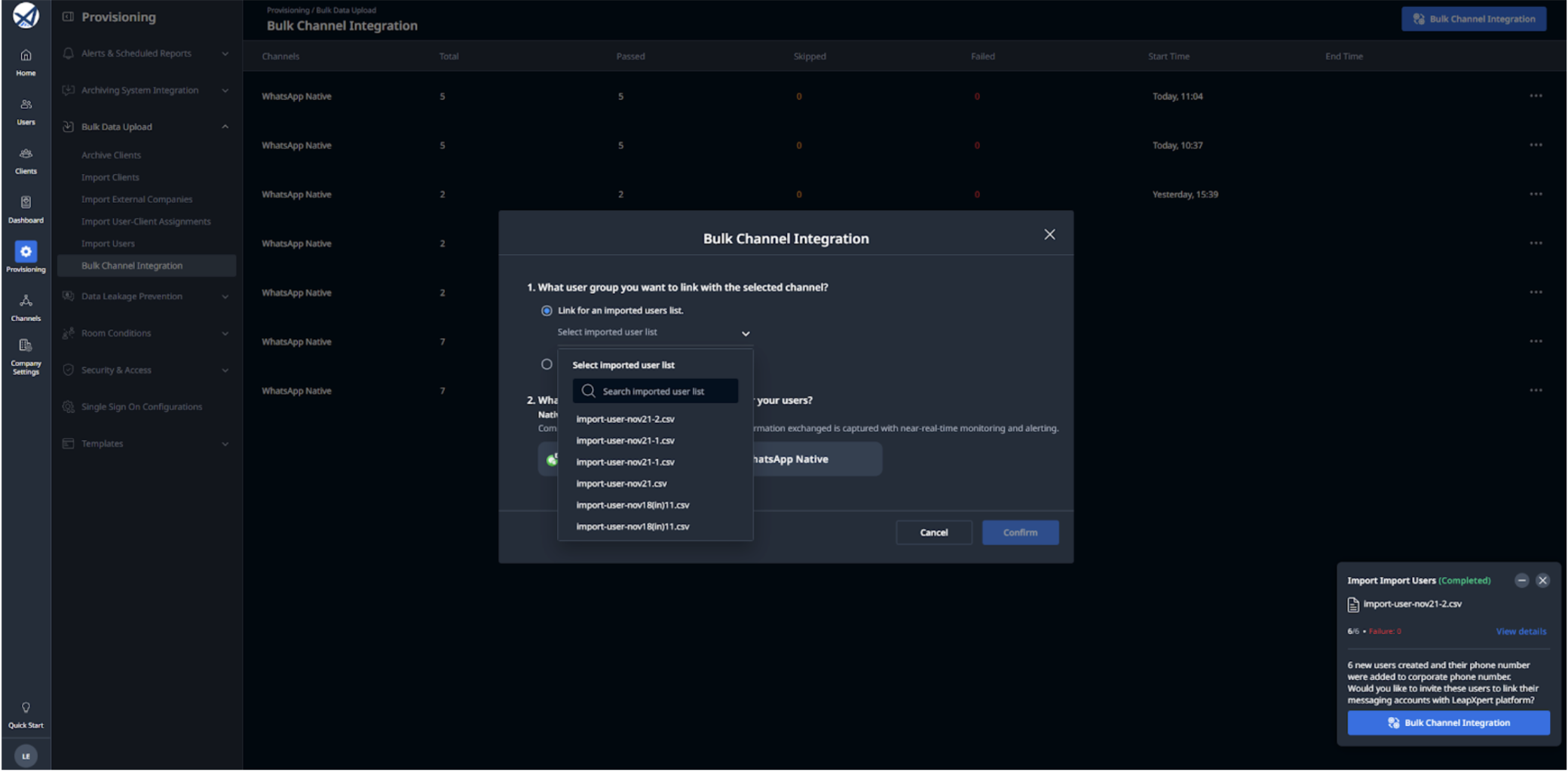
Task: Click the search magnifier icon in user list
Action: pos(589,391)
